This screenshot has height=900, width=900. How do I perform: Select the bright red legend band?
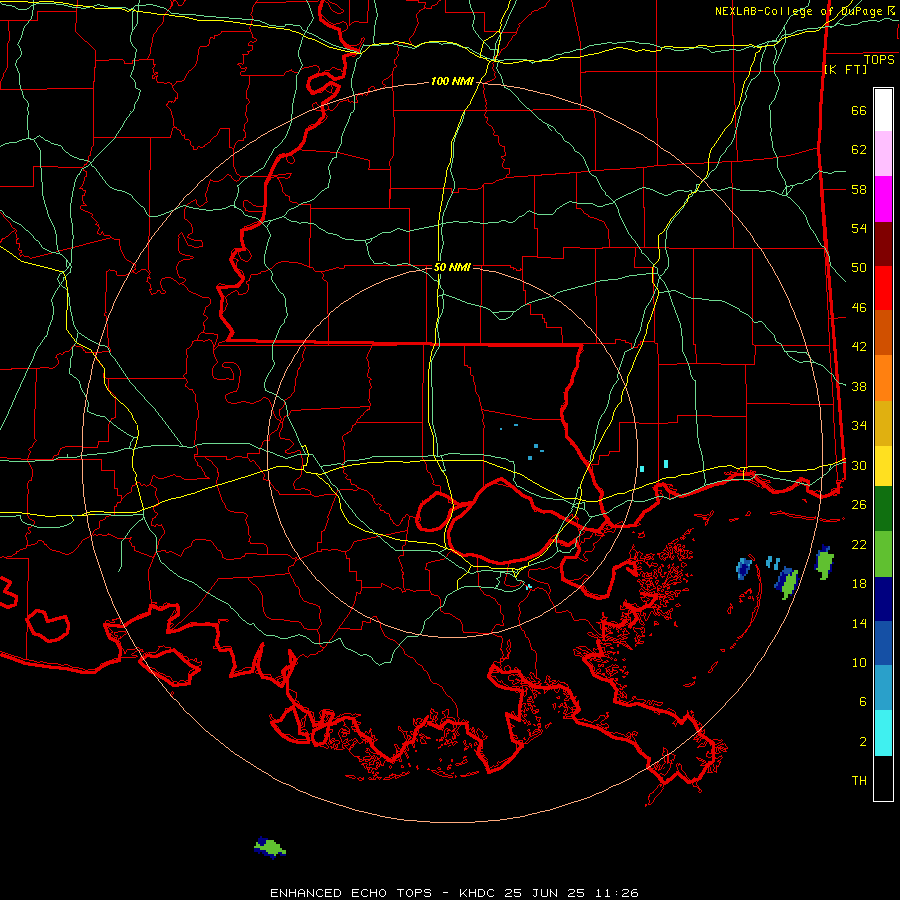[x=883, y=289]
